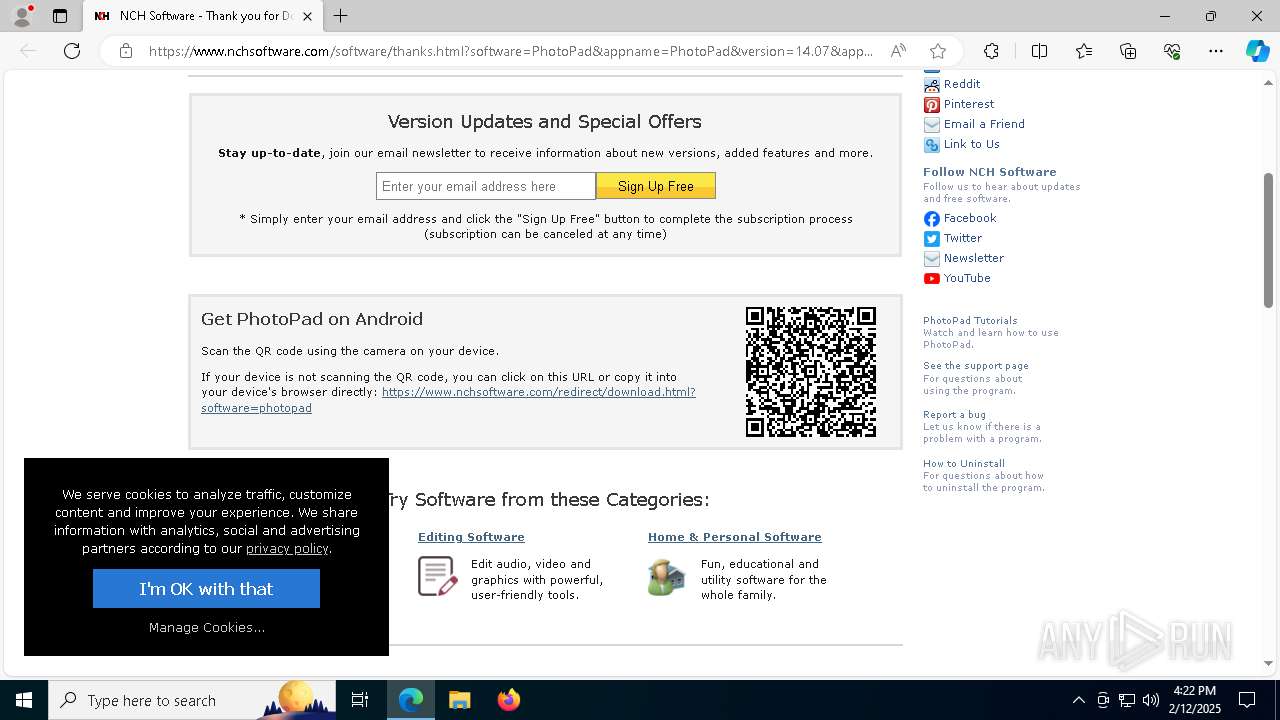Open Collections icon
Screen dimensions: 1280x720
click(x=1128, y=51)
